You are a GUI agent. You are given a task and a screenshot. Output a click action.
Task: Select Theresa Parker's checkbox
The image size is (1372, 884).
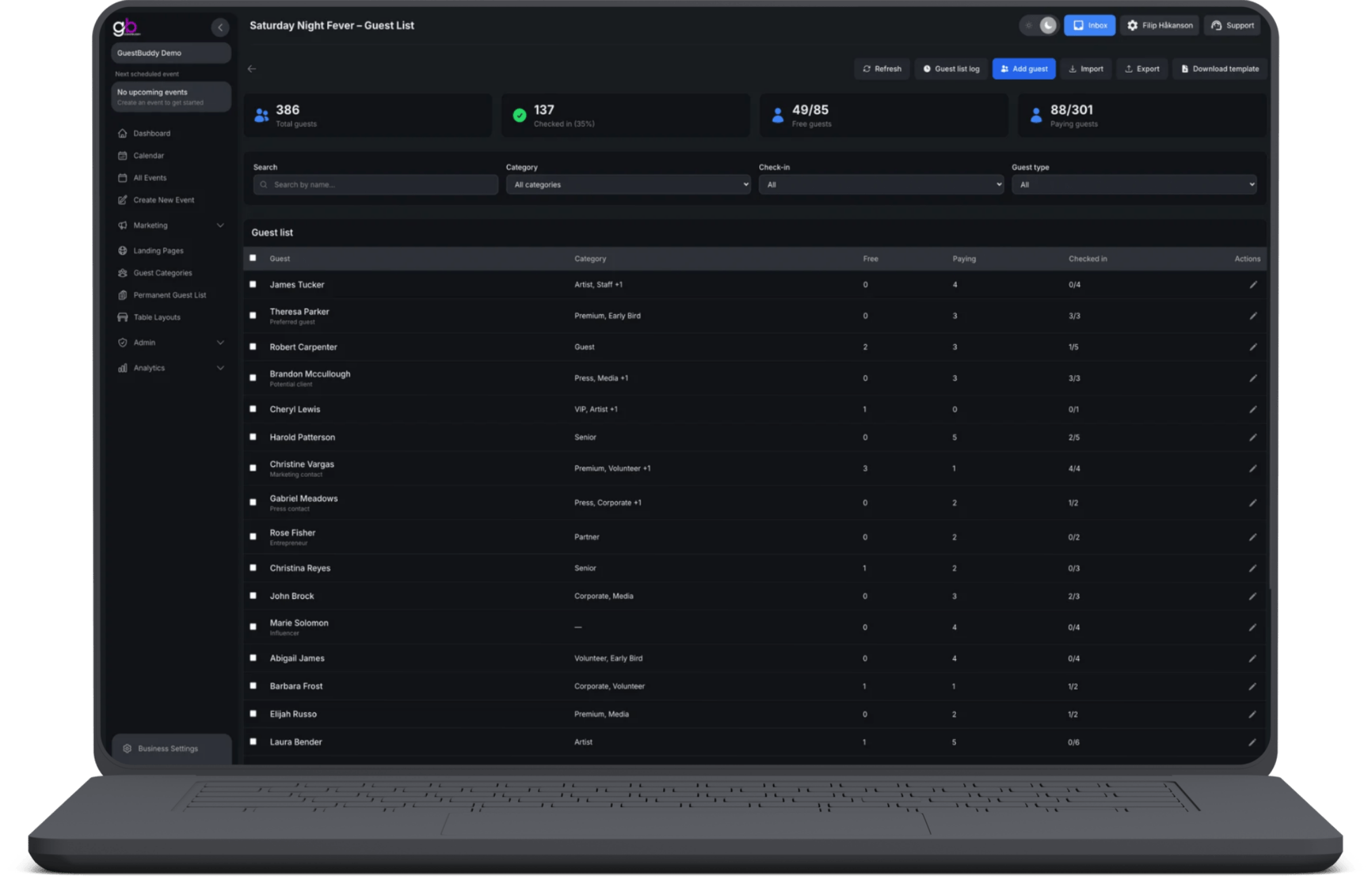click(253, 316)
